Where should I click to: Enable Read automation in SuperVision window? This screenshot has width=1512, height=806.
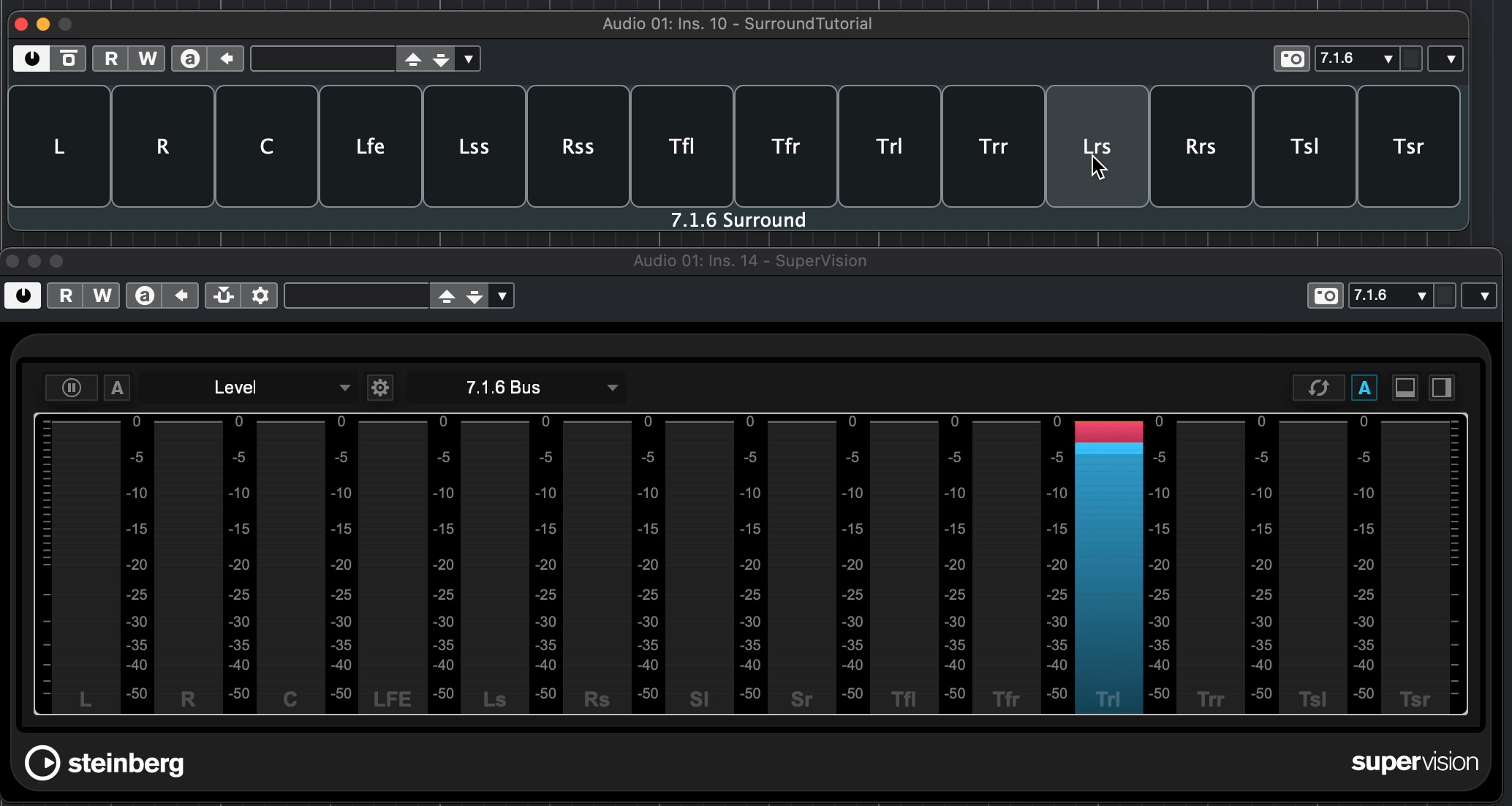[66, 295]
